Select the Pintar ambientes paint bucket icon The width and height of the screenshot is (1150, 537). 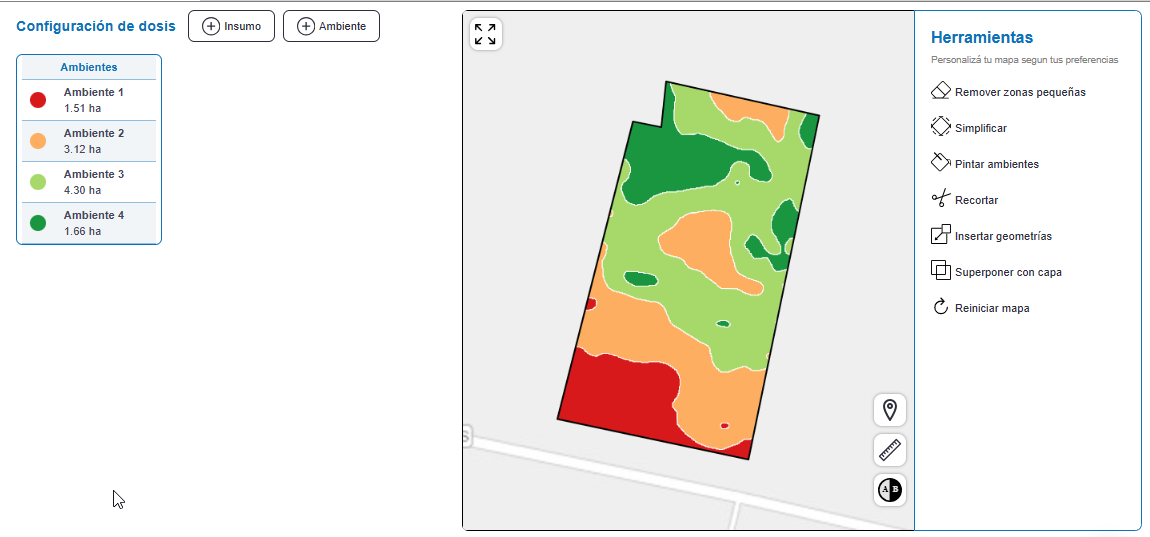tap(940, 163)
